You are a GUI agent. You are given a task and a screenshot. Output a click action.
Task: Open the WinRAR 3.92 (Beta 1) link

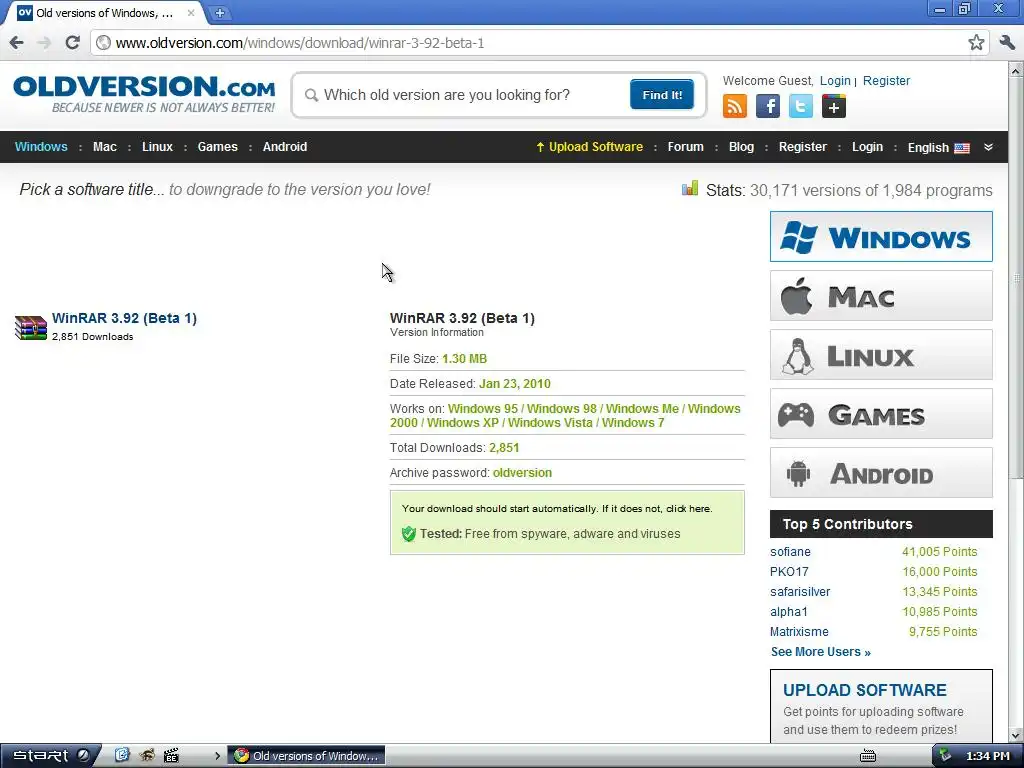tap(124, 318)
